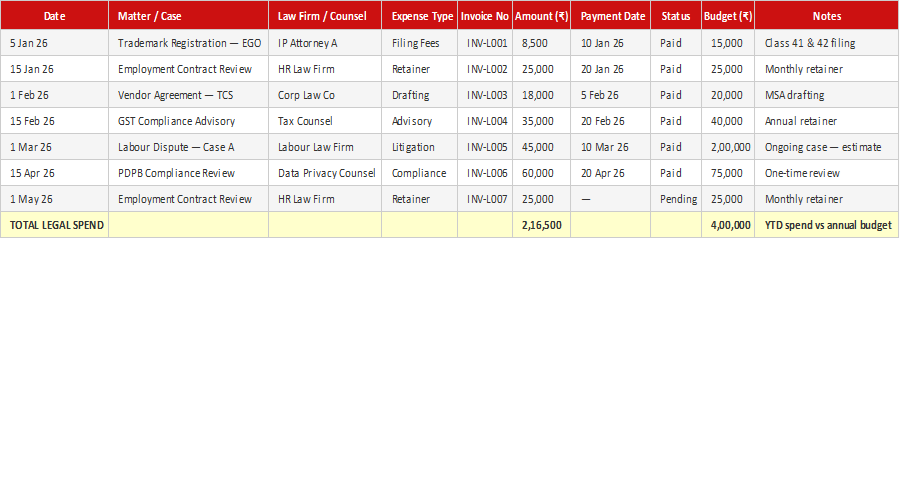Click the amount 35,000

[x=541, y=121]
